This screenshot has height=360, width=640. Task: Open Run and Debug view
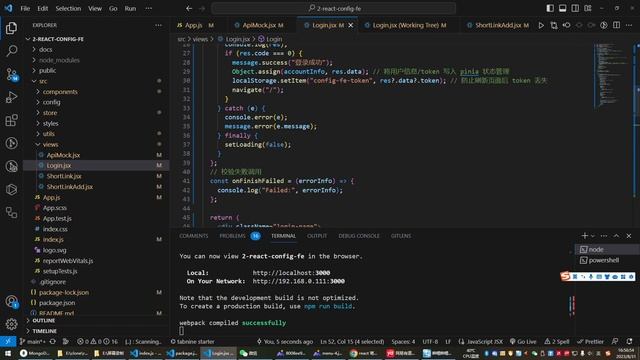point(11,97)
